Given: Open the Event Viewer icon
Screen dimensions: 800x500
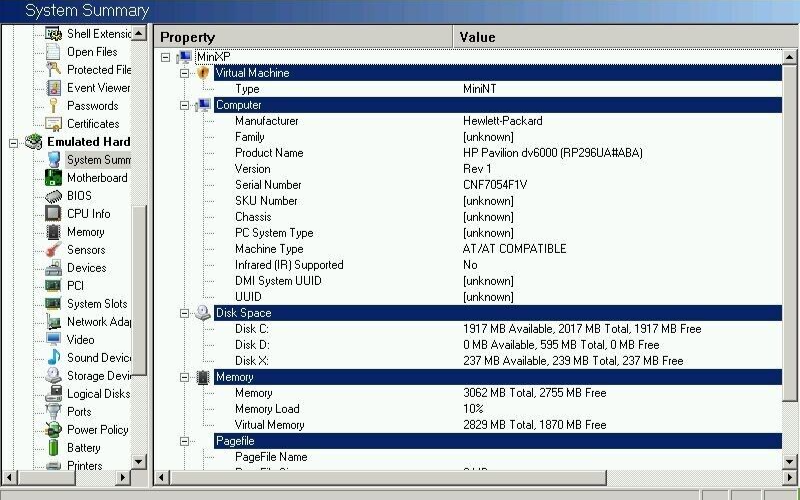Looking at the screenshot, I should 53,88.
